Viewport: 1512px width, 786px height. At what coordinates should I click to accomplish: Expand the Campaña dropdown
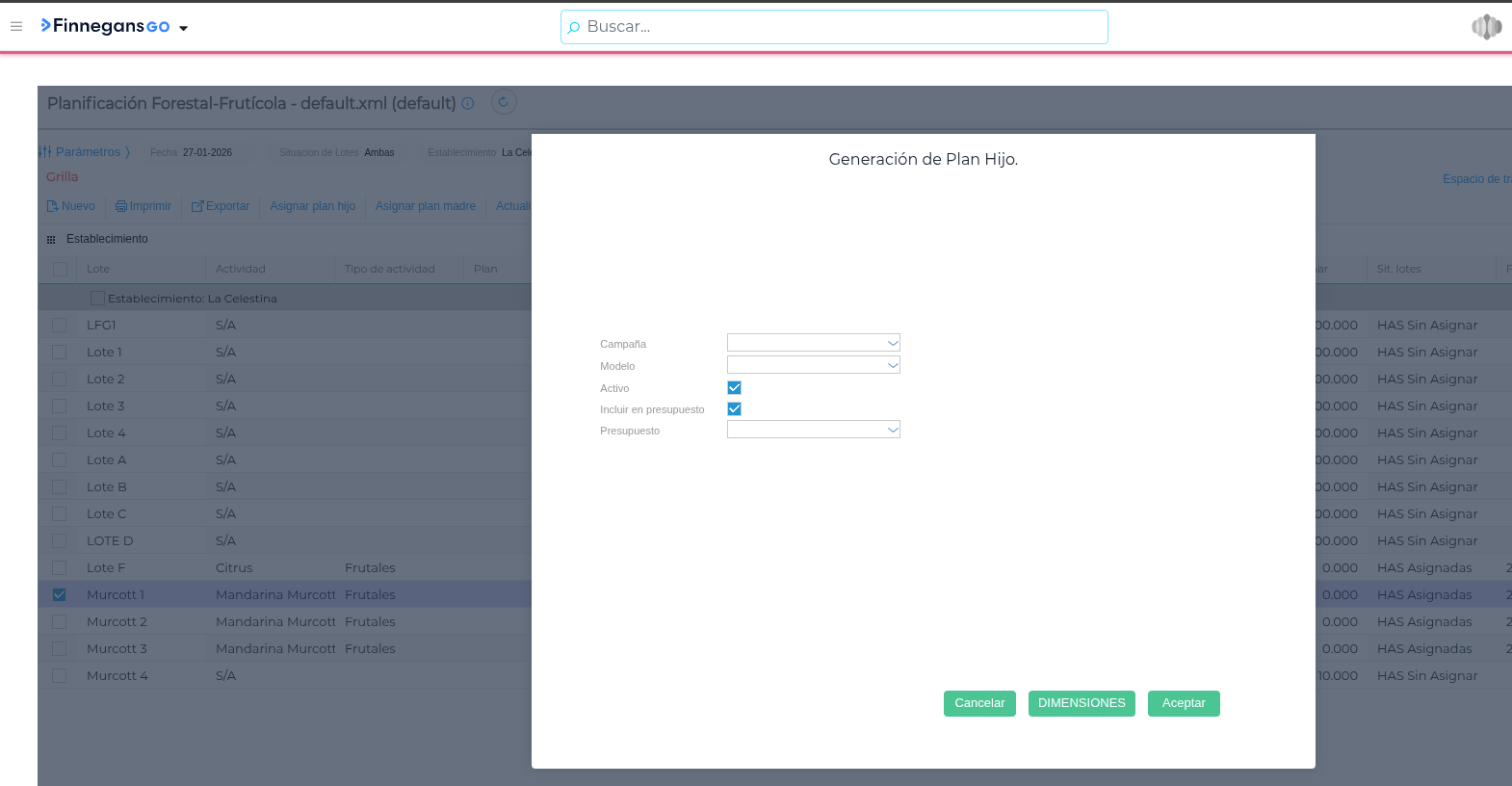tap(893, 343)
